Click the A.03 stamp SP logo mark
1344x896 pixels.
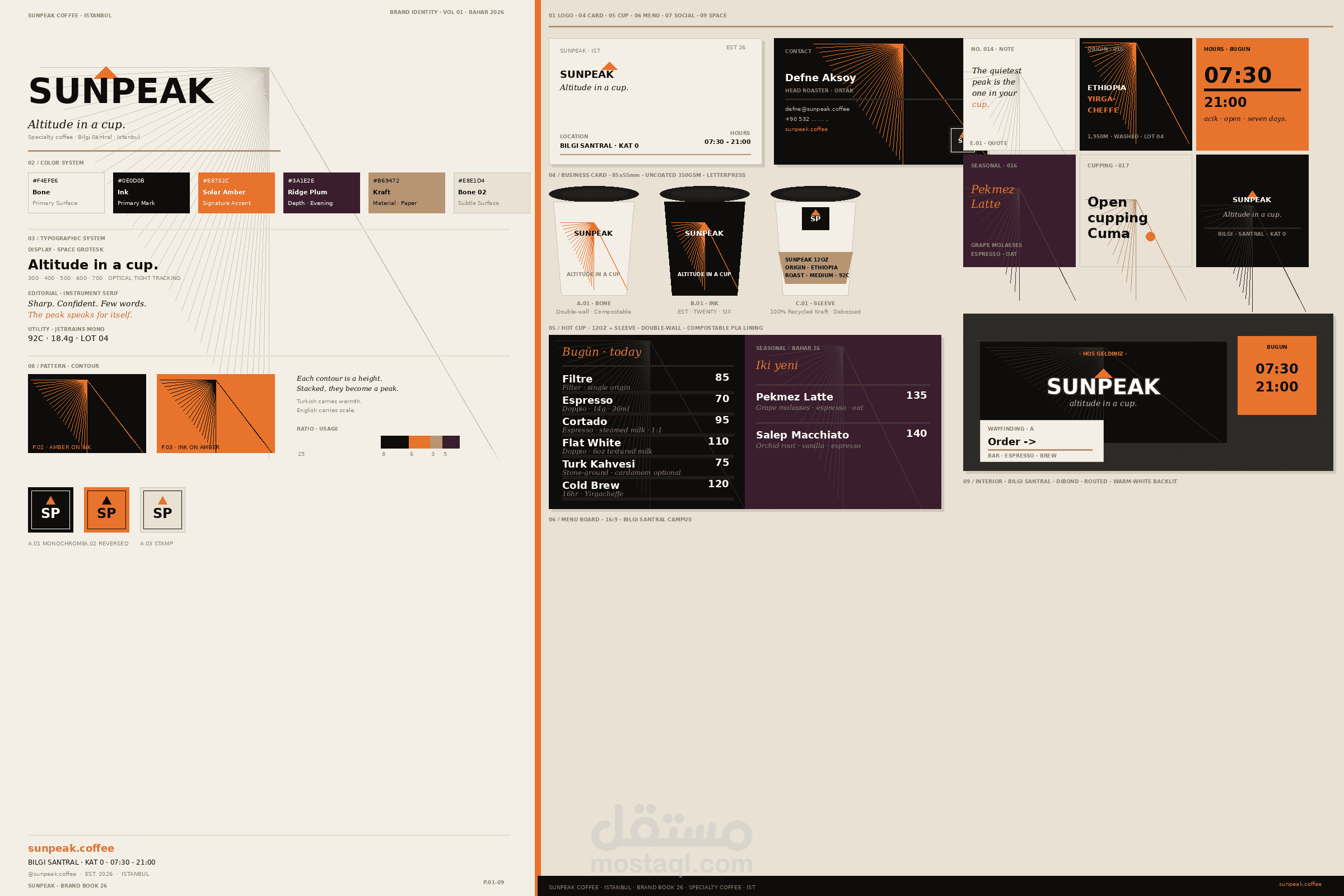point(162,510)
